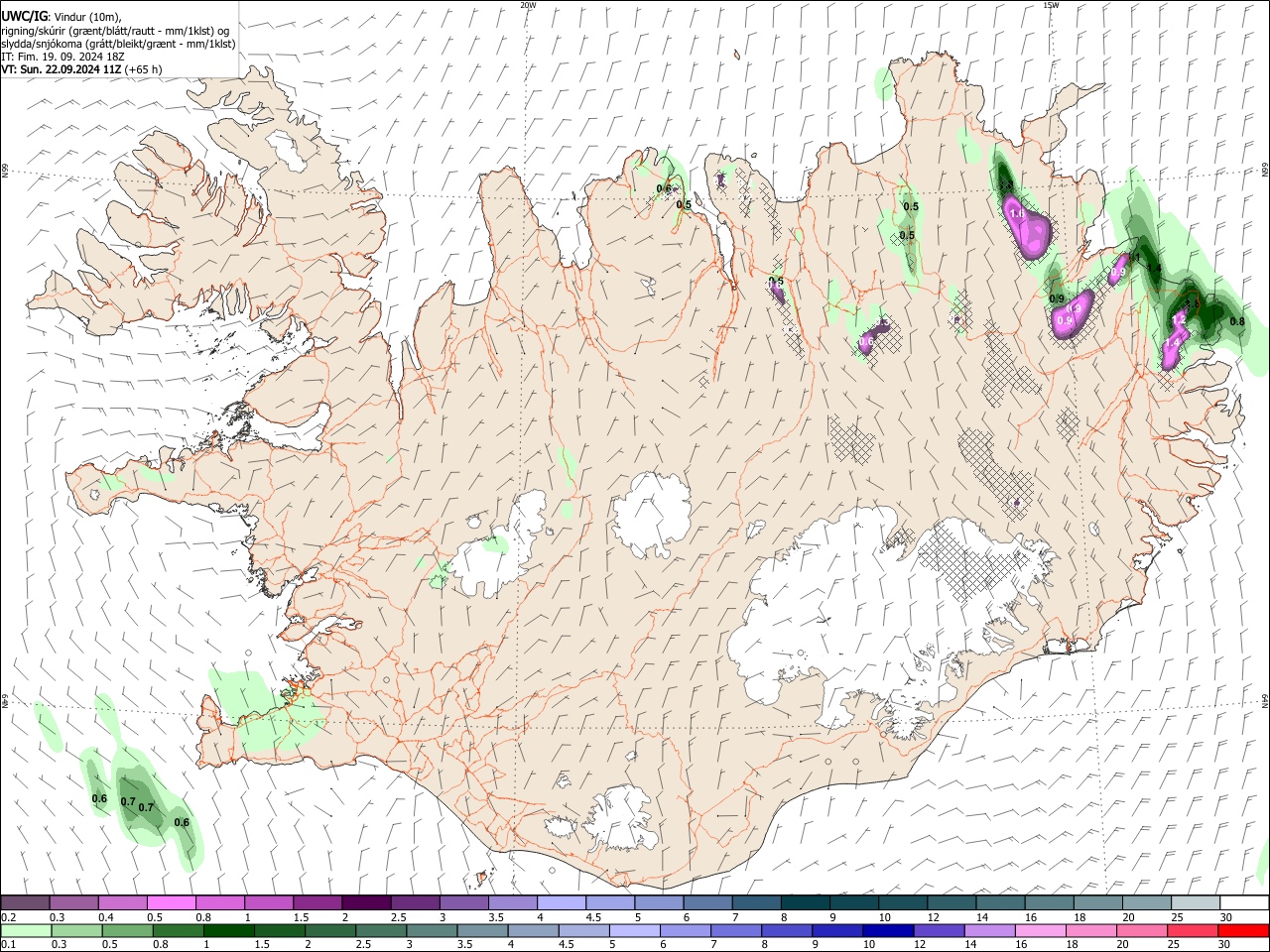Click the '30' label in the top legend row
Image resolution: width=1270 pixels, height=952 pixels.
tap(1226, 917)
